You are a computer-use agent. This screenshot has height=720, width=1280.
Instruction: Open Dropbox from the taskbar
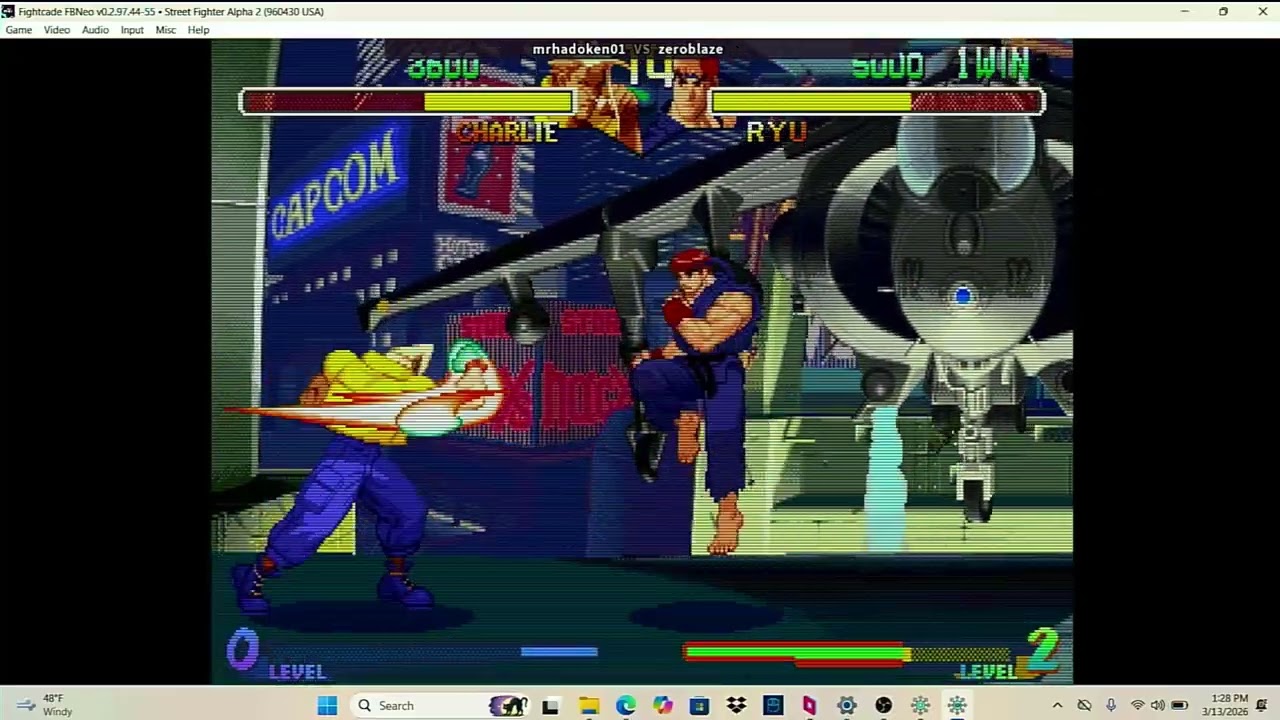click(737, 706)
